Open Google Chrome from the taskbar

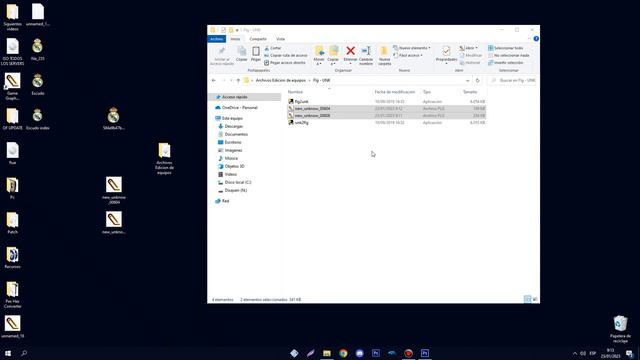click(x=343, y=353)
